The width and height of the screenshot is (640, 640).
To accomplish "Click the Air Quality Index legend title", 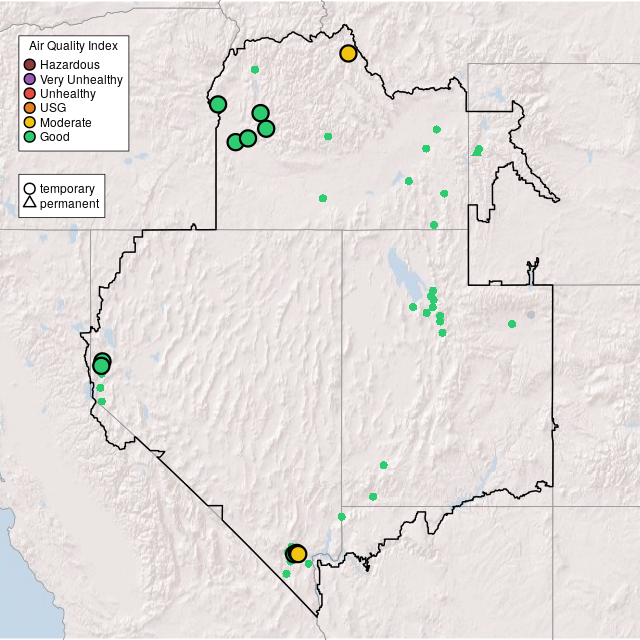I will (74, 46).
